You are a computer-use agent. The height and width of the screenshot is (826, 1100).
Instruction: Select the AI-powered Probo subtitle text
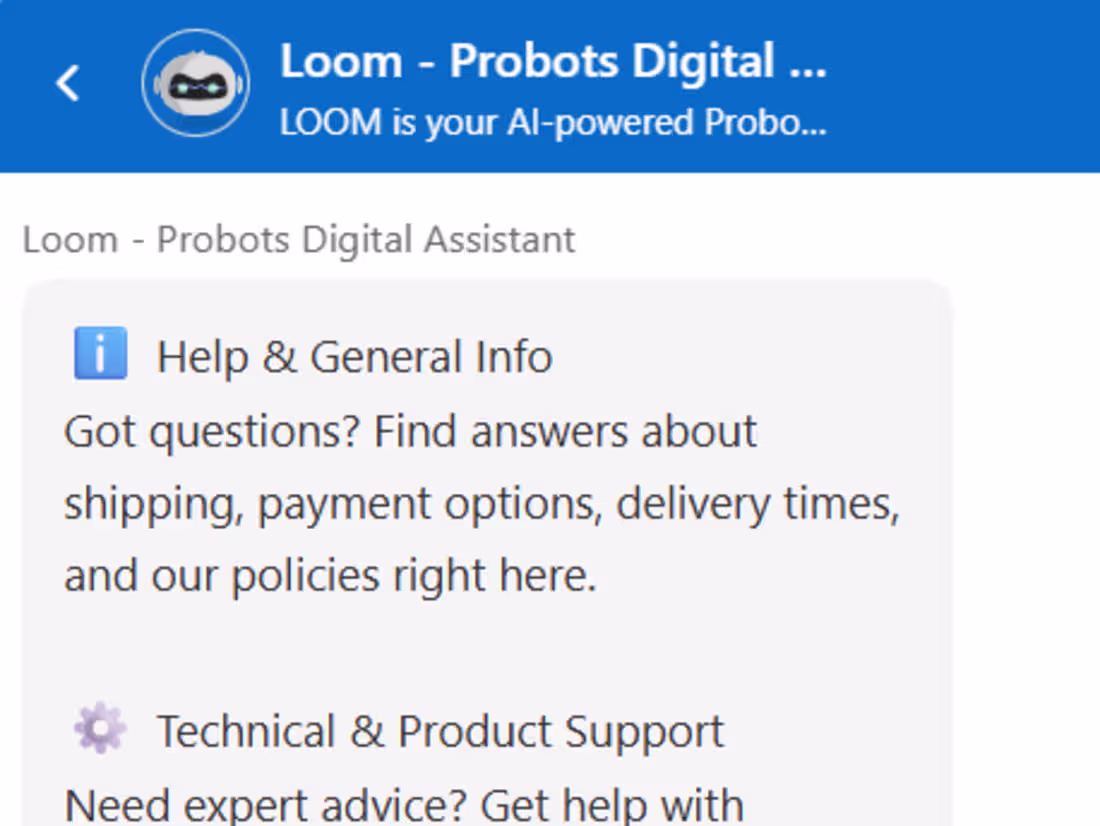(x=553, y=122)
